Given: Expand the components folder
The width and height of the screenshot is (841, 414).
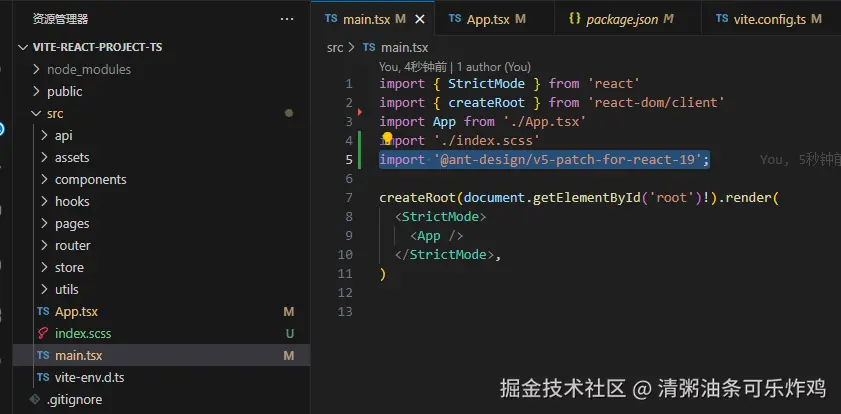Looking at the screenshot, I should pyautogui.click(x=45, y=179).
